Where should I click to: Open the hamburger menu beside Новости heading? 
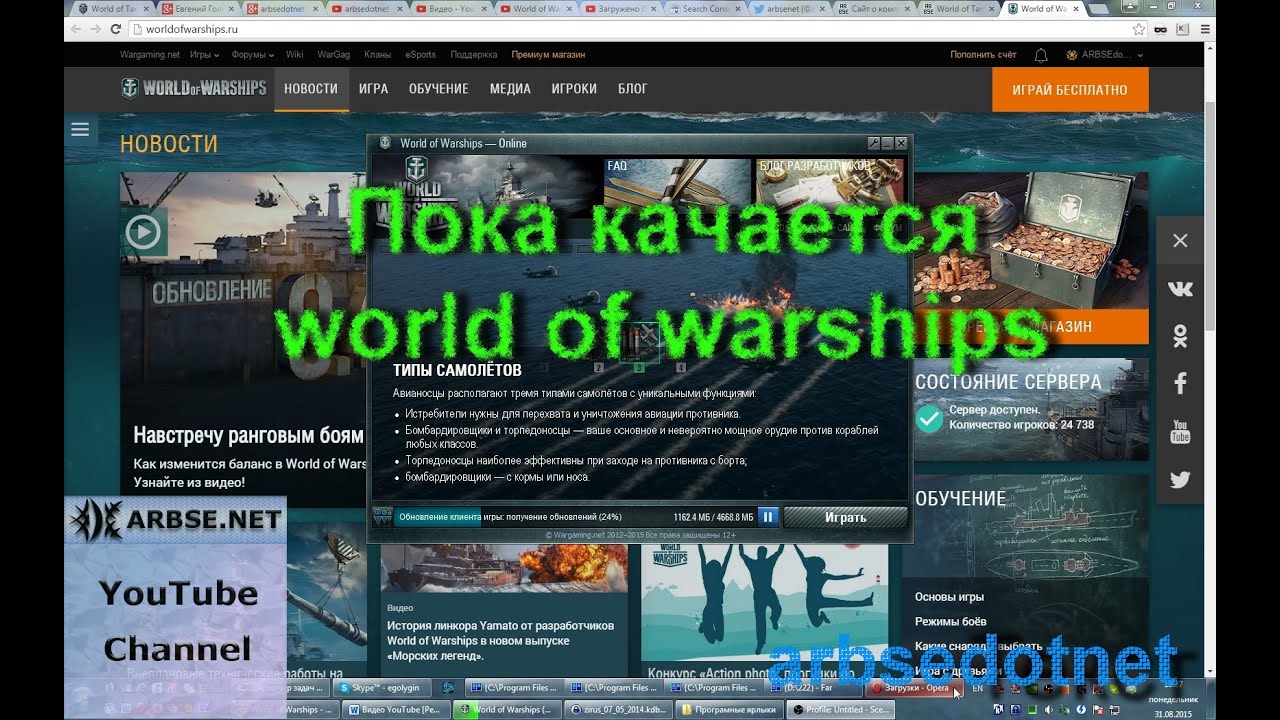click(80, 129)
